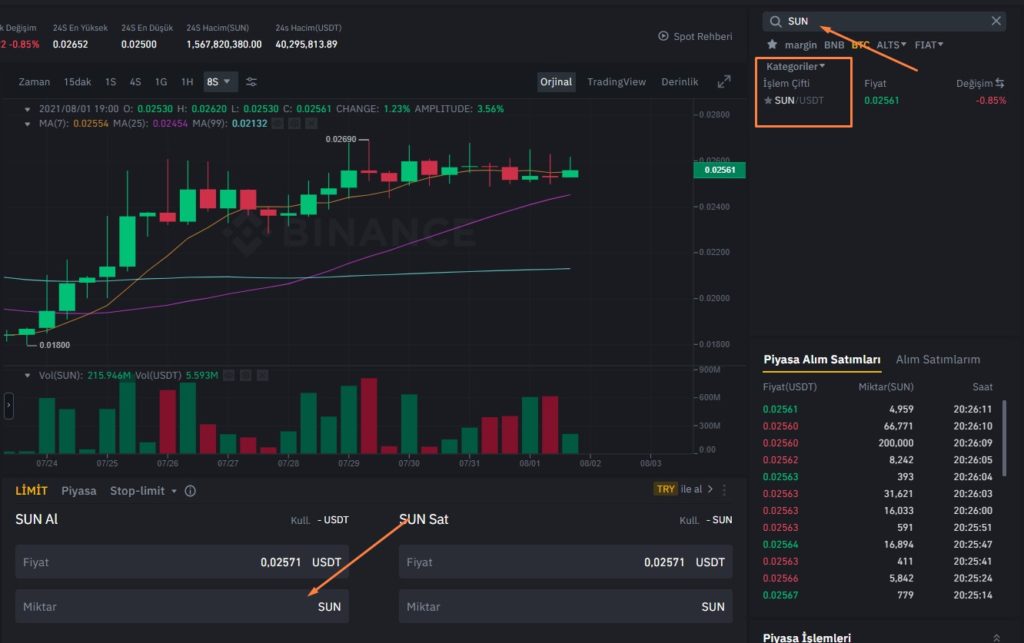Open the order form more options menu

(724, 489)
